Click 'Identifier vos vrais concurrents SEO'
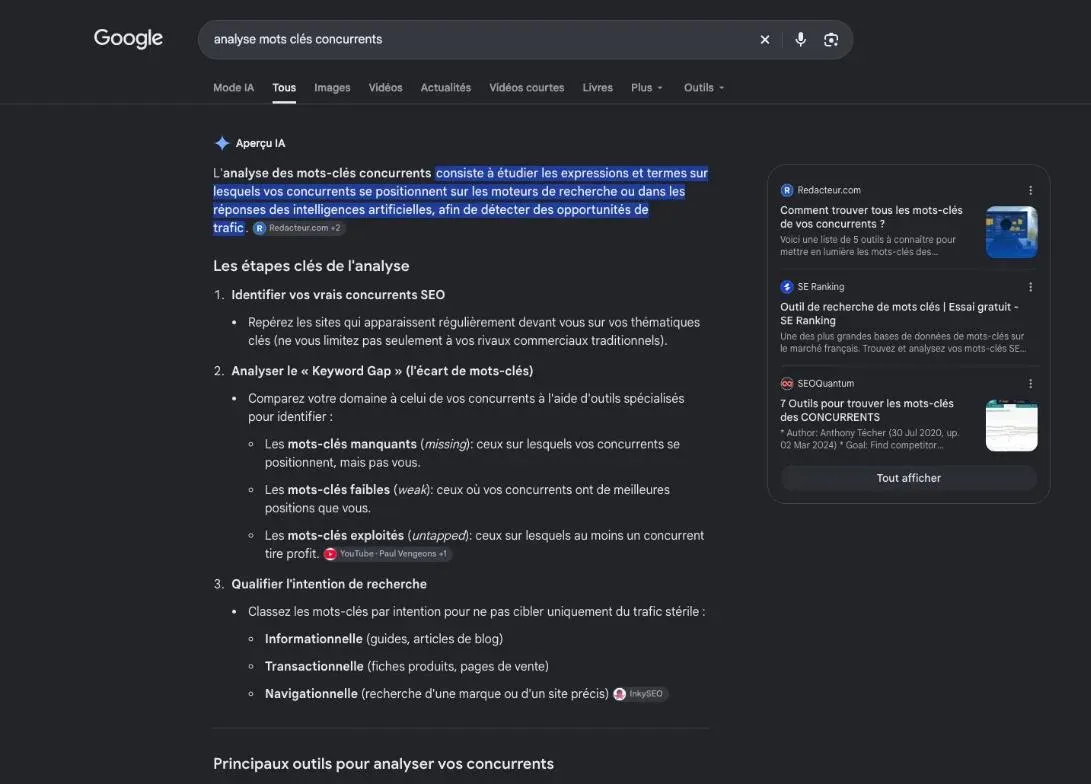This screenshot has width=1091, height=784. point(338,295)
